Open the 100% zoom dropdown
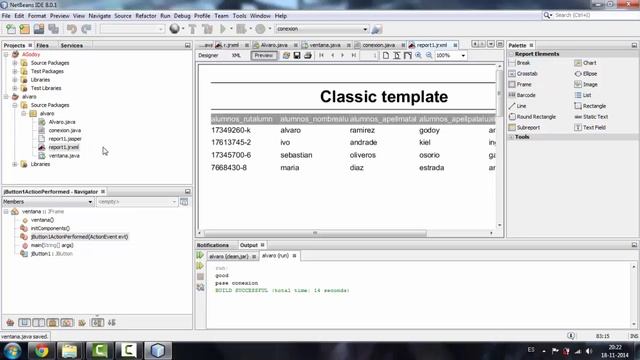The image size is (640, 360). coord(463,55)
